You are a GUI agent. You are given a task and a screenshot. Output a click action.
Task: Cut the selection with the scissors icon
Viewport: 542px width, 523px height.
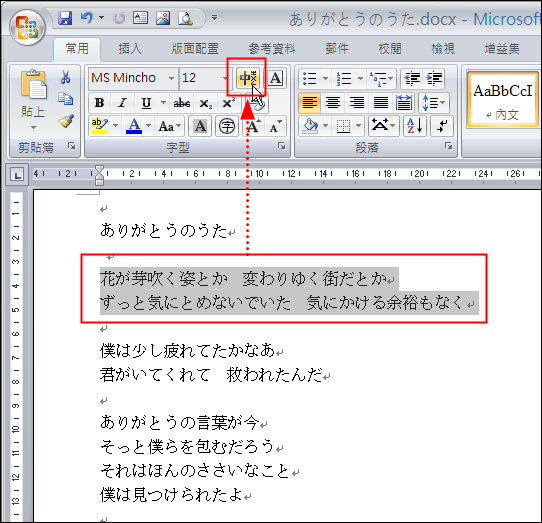click(65, 77)
